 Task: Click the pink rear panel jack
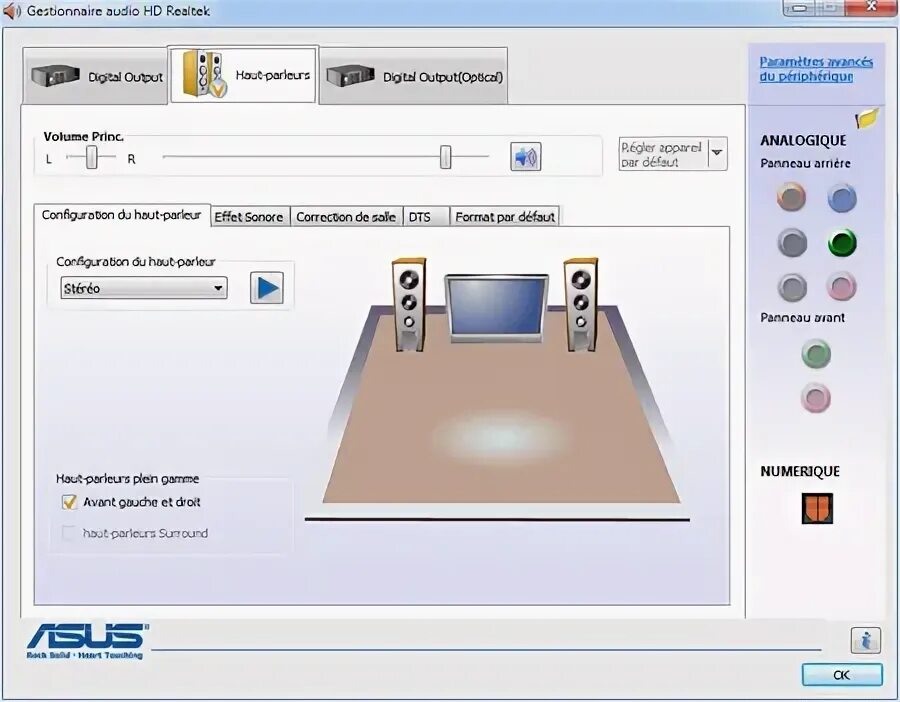[841, 286]
